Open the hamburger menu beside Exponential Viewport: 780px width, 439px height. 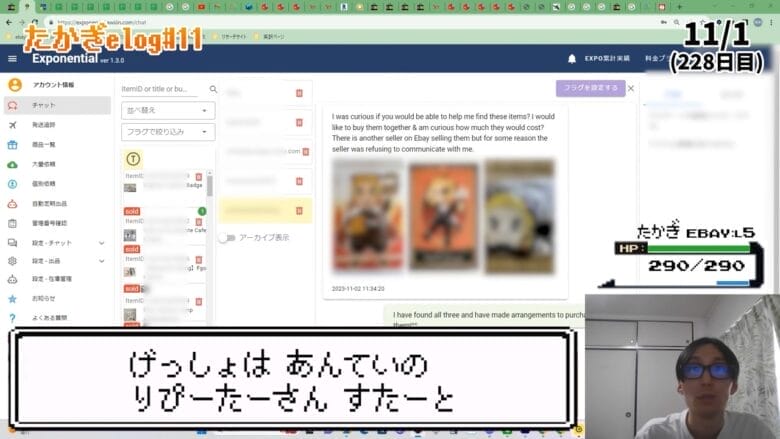[12, 59]
